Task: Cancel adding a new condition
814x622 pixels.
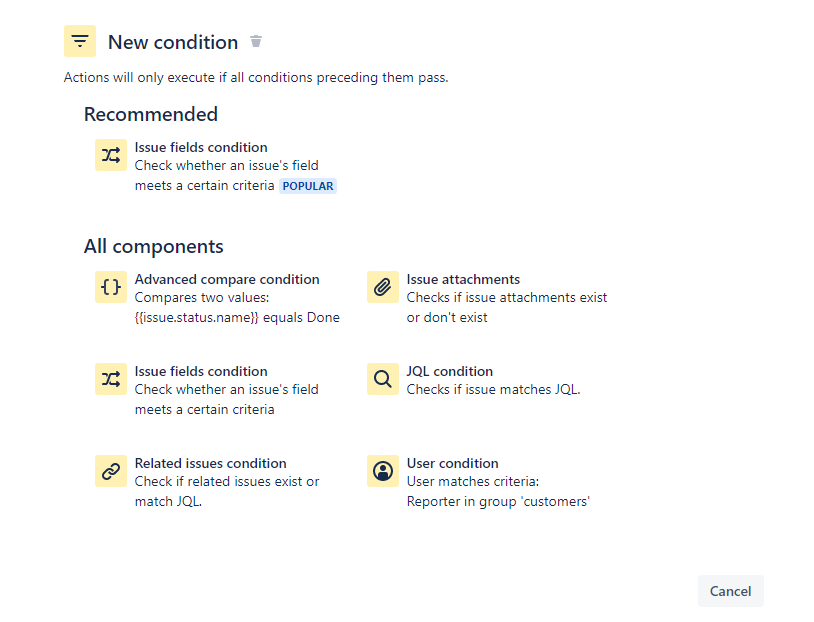Action: (730, 591)
